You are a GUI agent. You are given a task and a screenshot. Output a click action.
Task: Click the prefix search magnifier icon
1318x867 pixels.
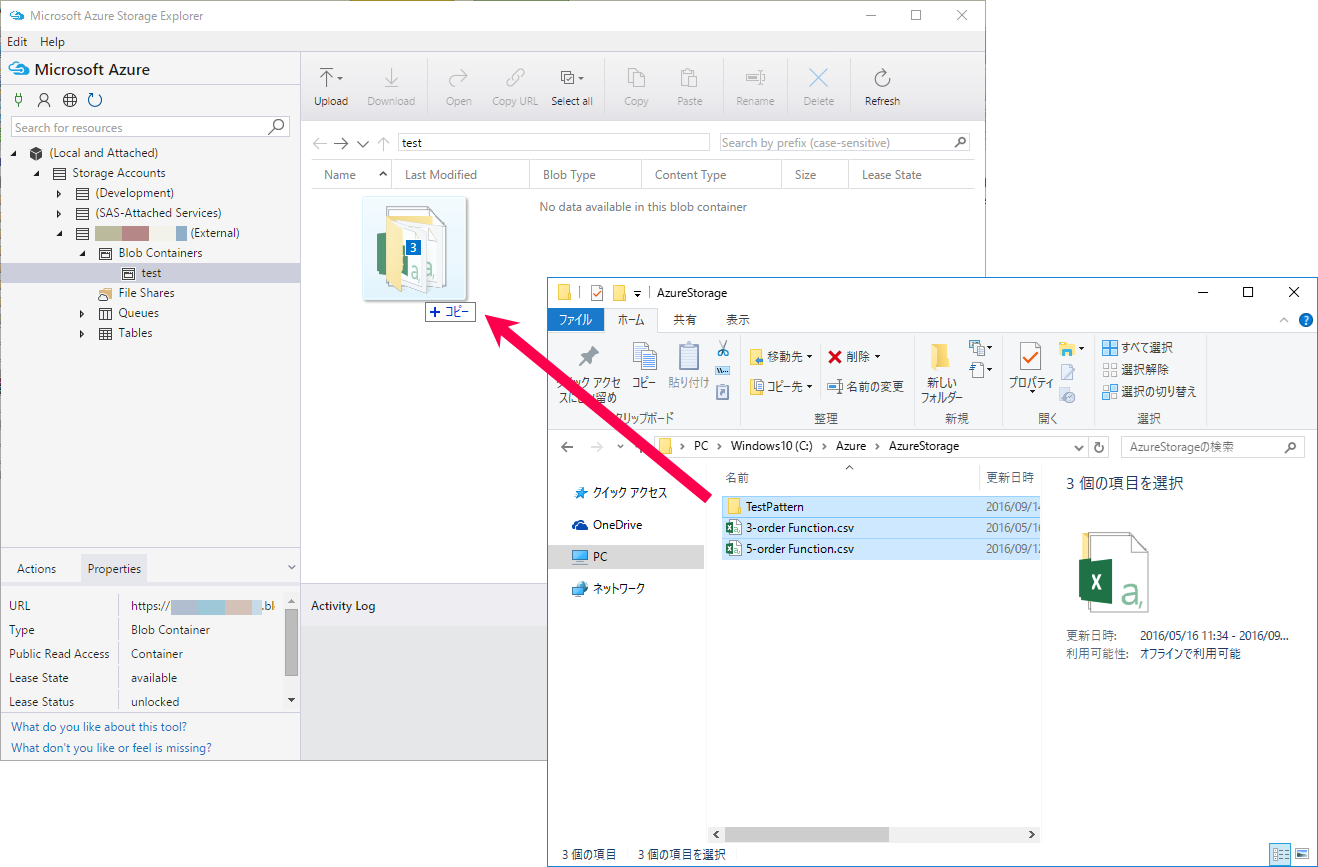coord(961,142)
